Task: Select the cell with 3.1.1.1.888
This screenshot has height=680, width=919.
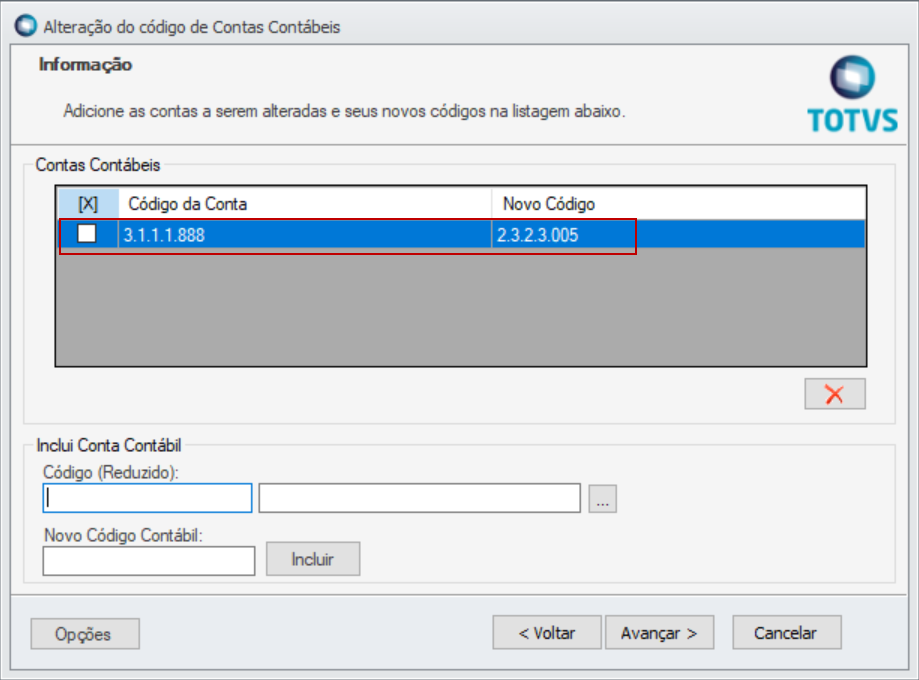Action: (x=305, y=235)
